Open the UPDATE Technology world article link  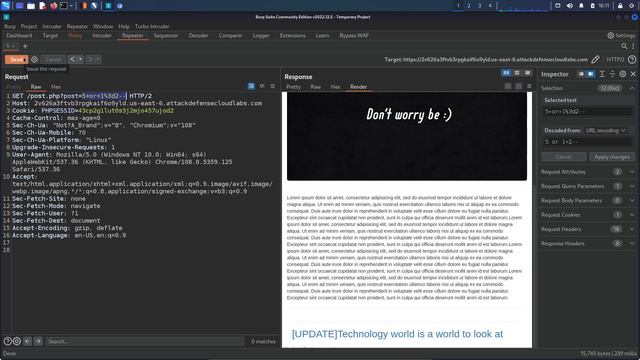pyautogui.click(x=397, y=334)
